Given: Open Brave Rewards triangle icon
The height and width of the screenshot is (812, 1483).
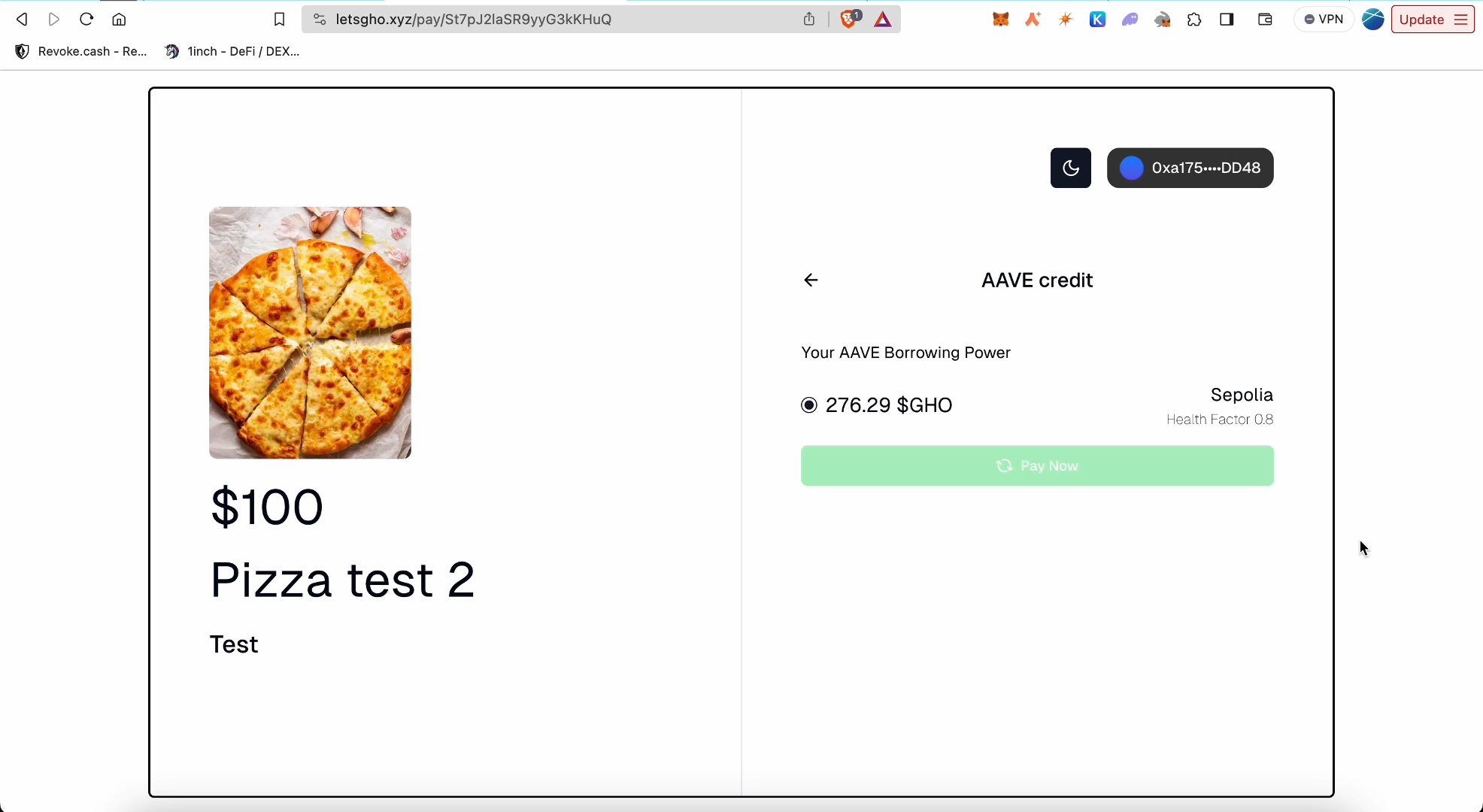Looking at the screenshot, I should (x=883, y=20).
